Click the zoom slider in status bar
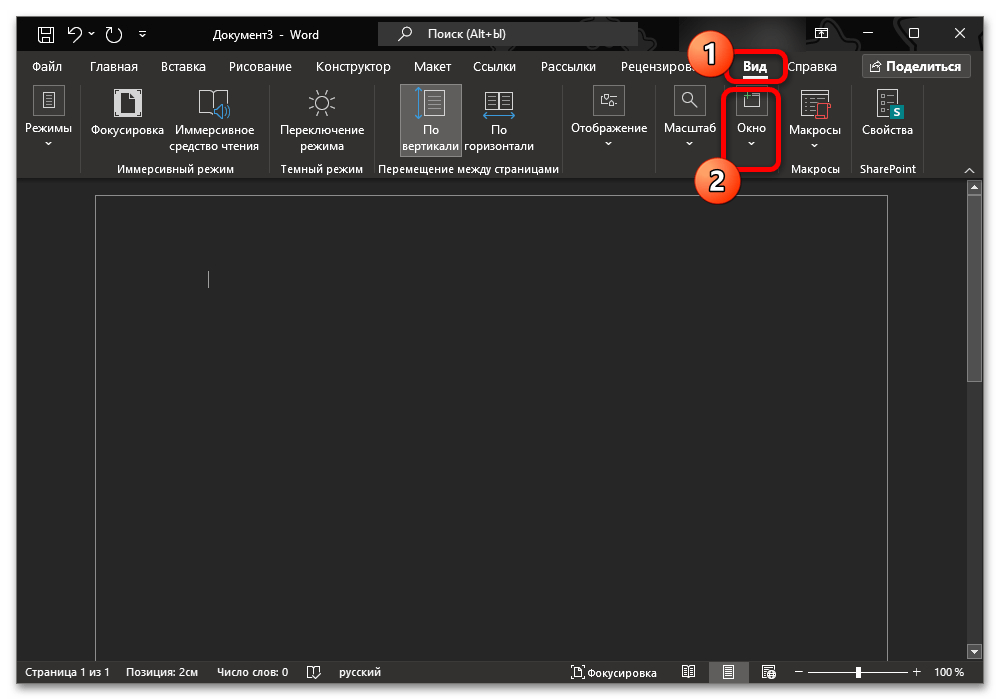 point(858,672)
